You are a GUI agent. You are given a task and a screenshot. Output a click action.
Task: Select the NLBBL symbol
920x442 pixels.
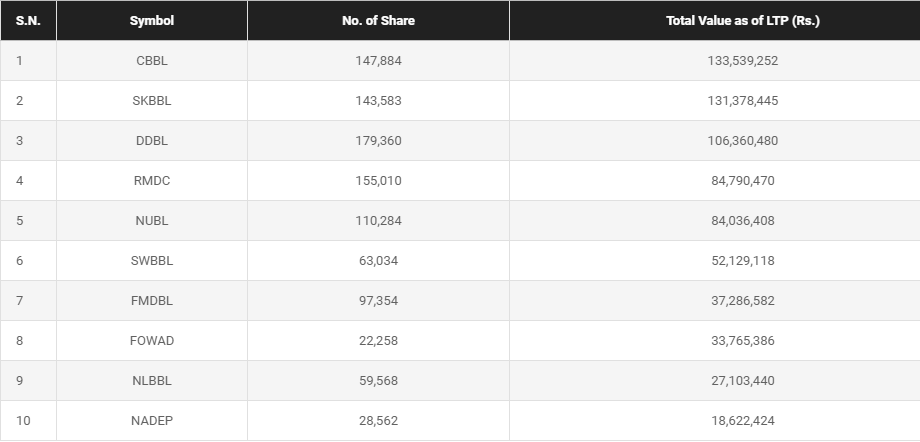coord(152,381)
